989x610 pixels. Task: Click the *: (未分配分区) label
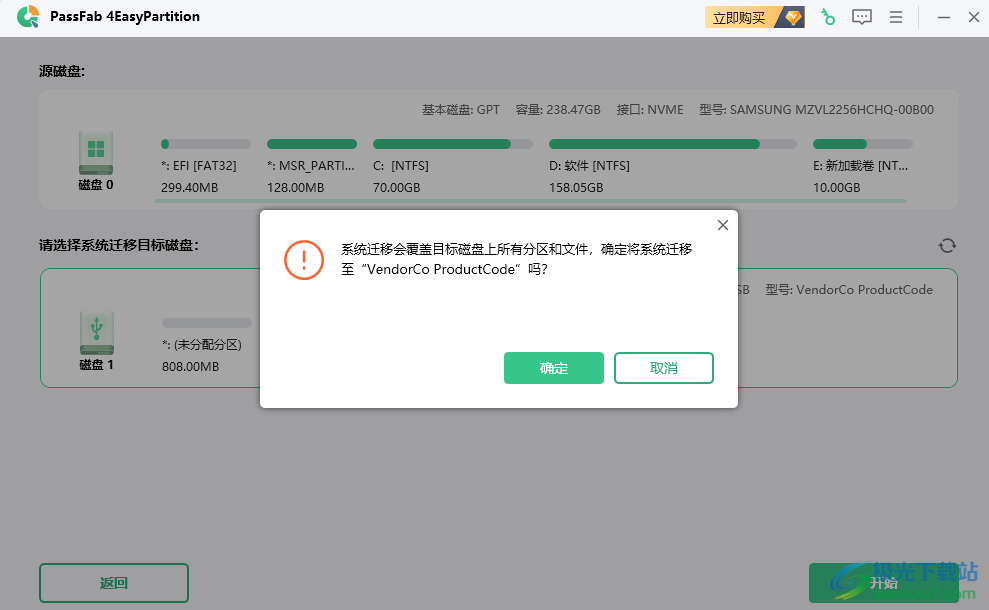(x=202, y=344)
